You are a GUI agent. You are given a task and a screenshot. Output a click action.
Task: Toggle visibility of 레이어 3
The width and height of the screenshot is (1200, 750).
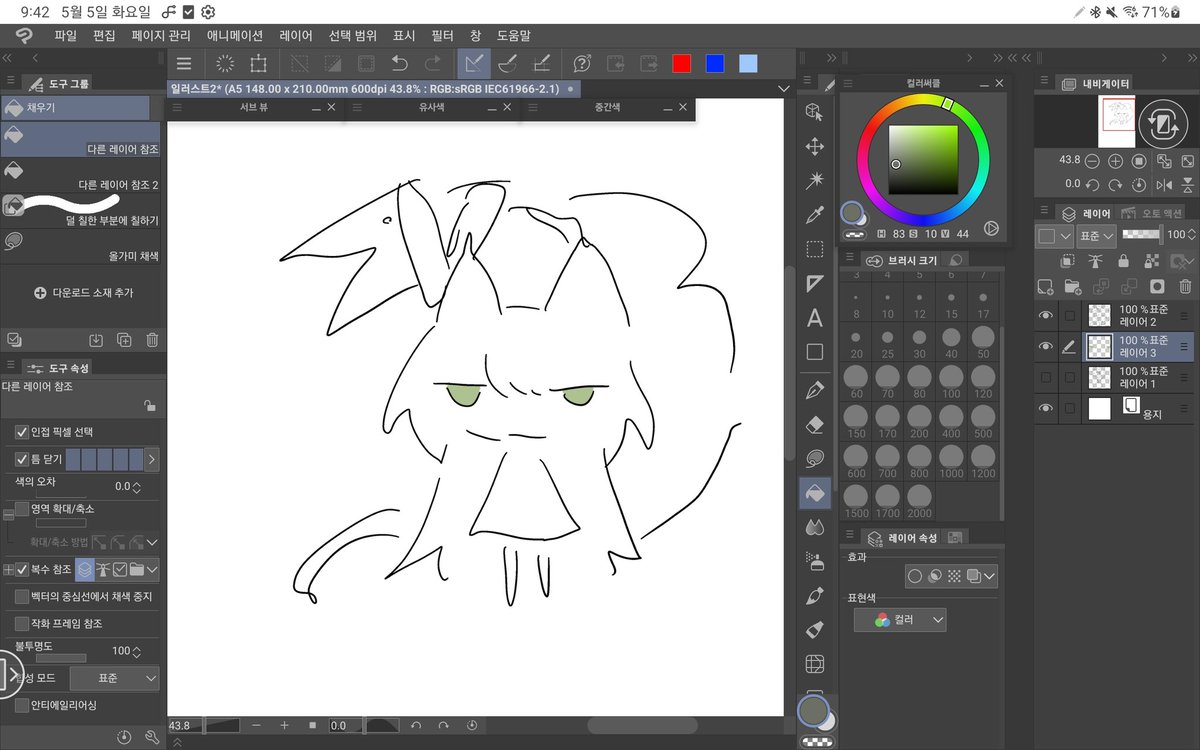(x=1046, y=346)
